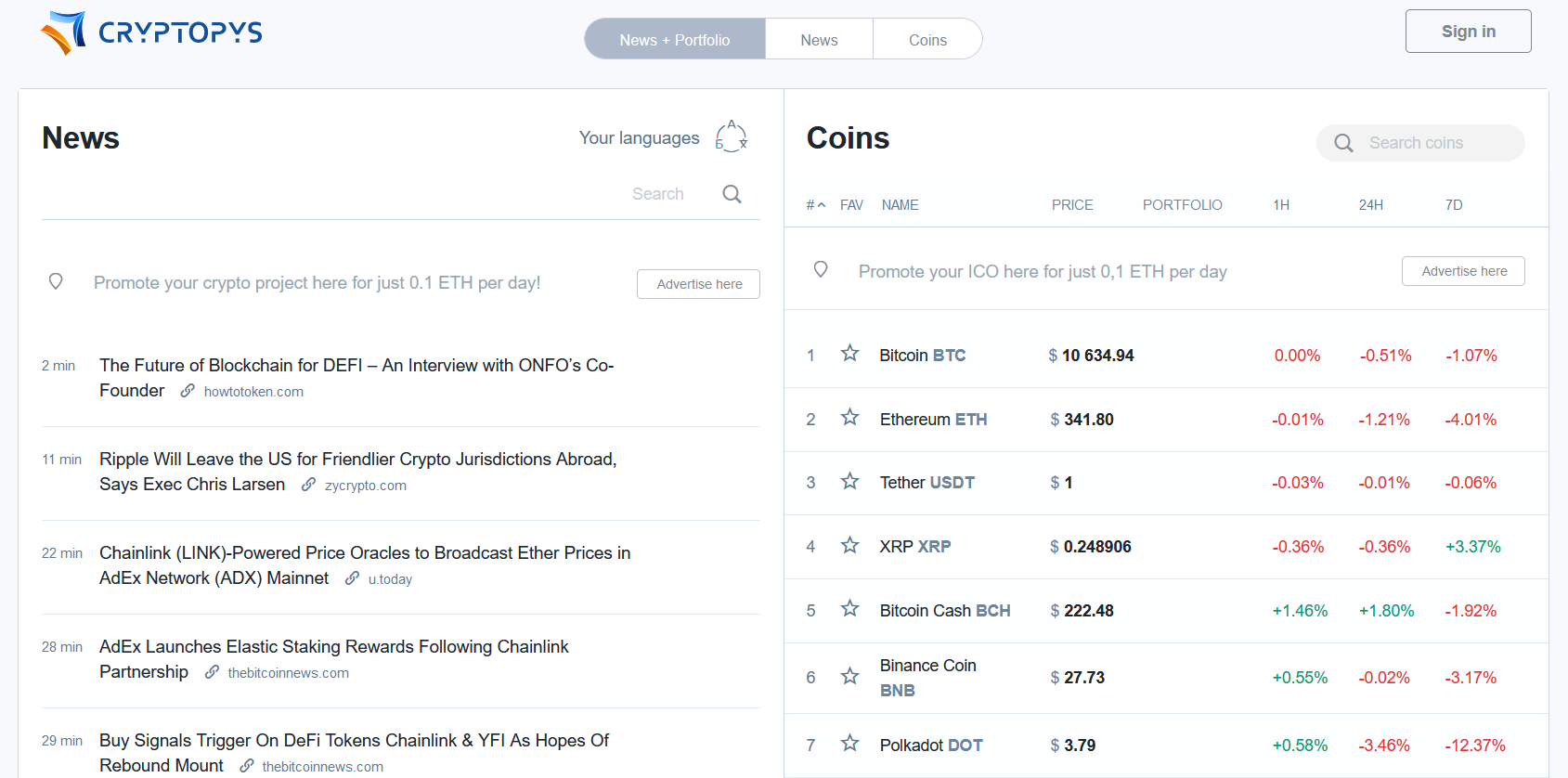Favorite Bitcoin Cash BCH with the star

click(849, 609)
